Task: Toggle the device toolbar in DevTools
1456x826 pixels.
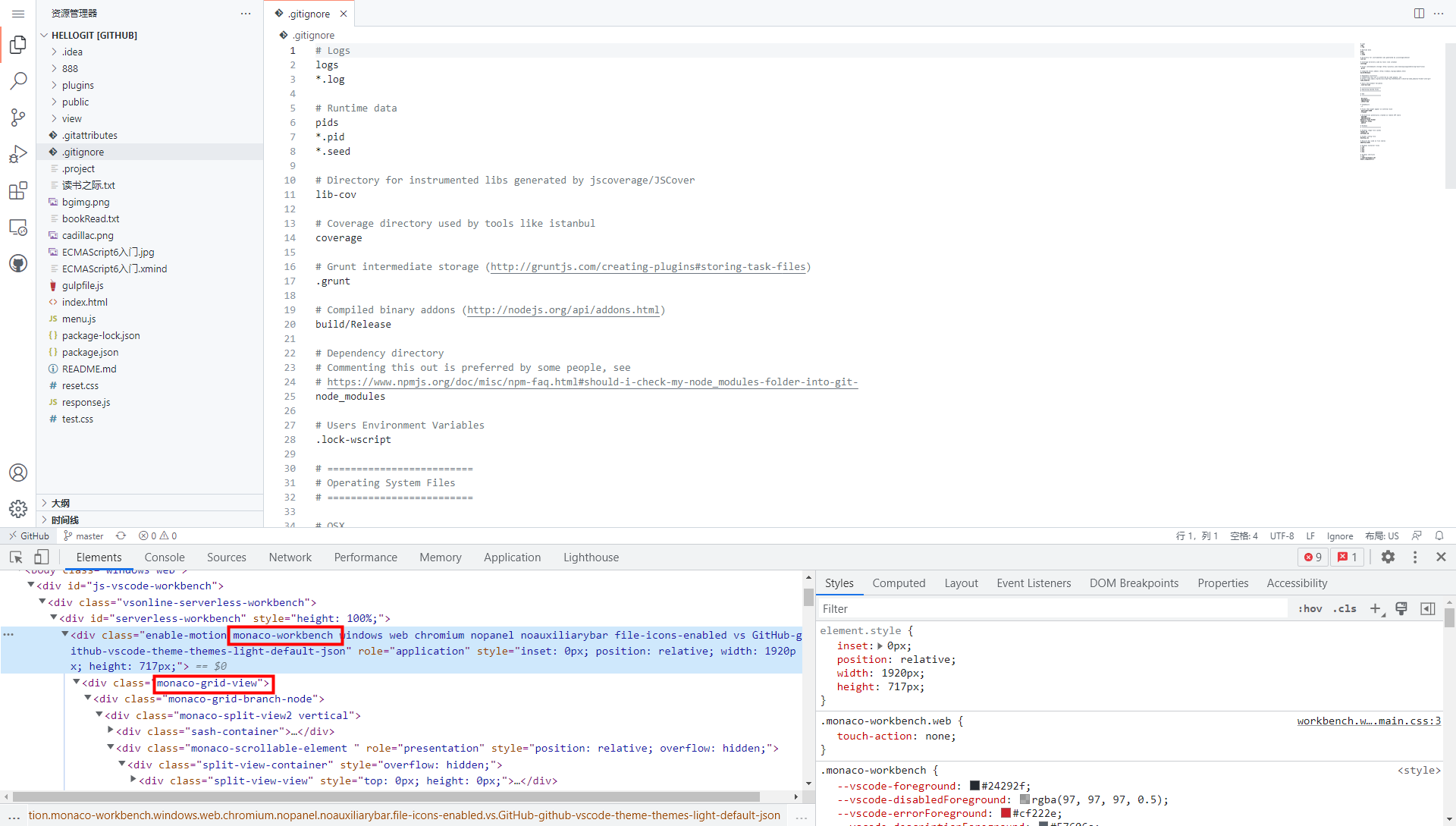Action: pos(41,557)
